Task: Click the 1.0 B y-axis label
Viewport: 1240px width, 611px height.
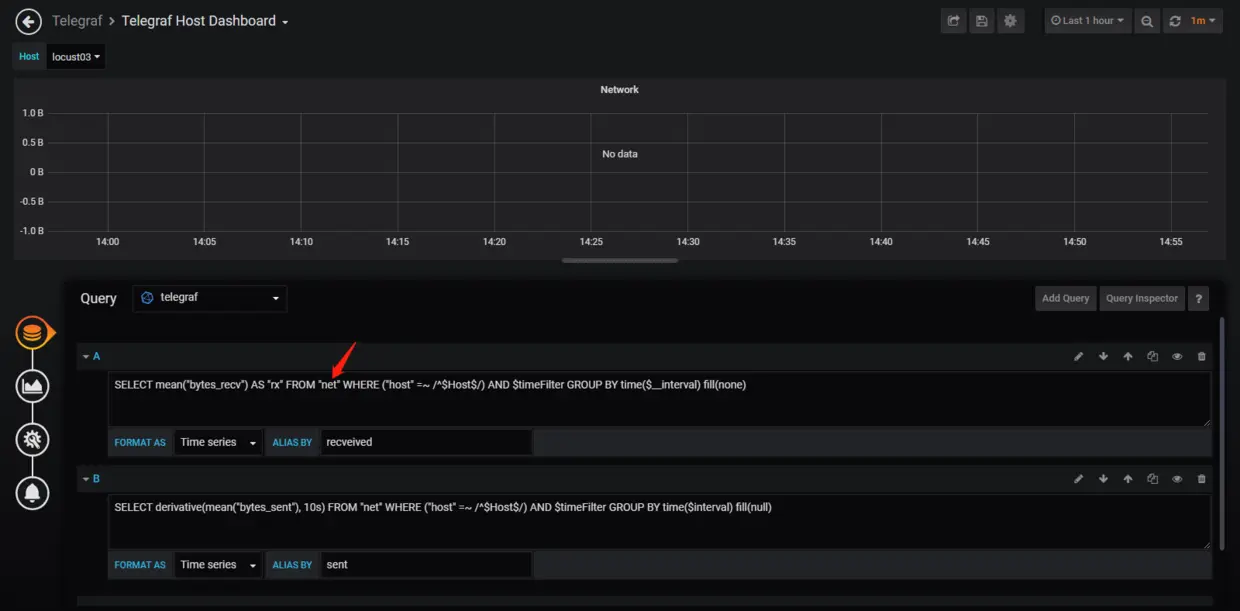Action: (33, 113)
